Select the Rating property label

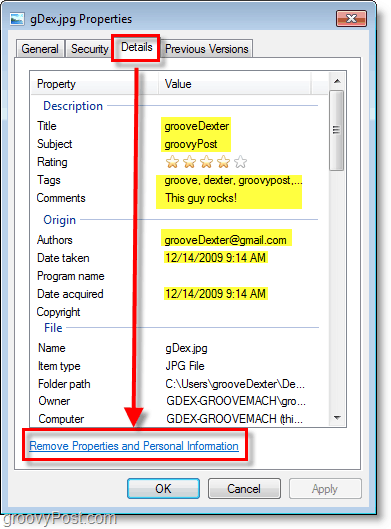[x=52, y=162]
